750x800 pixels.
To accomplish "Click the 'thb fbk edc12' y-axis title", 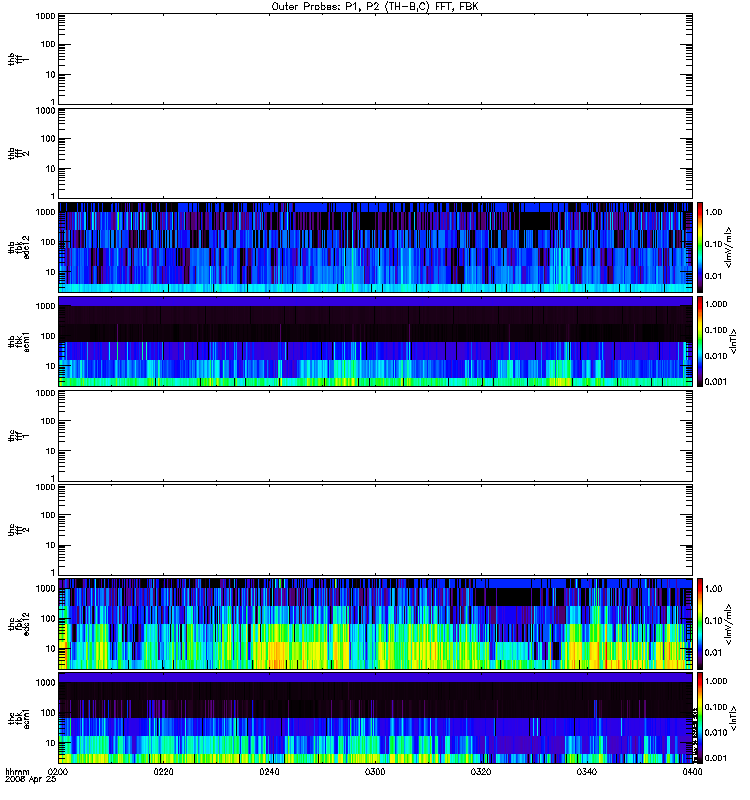I will point(18,247).
